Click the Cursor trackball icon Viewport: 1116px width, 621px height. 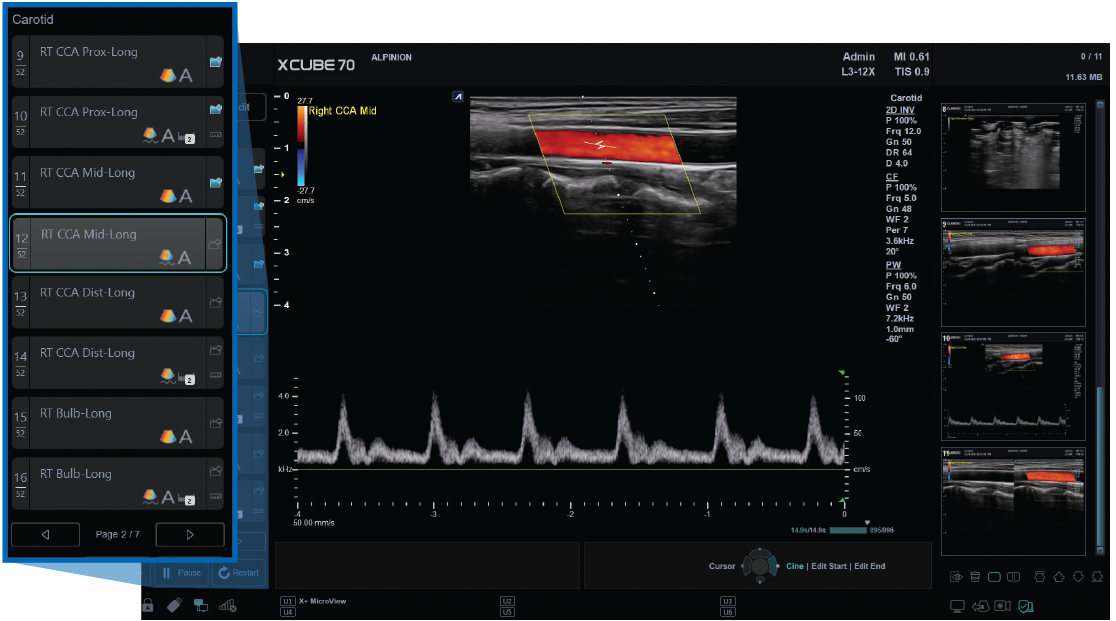pyautogui.click(x=760, y=566)
